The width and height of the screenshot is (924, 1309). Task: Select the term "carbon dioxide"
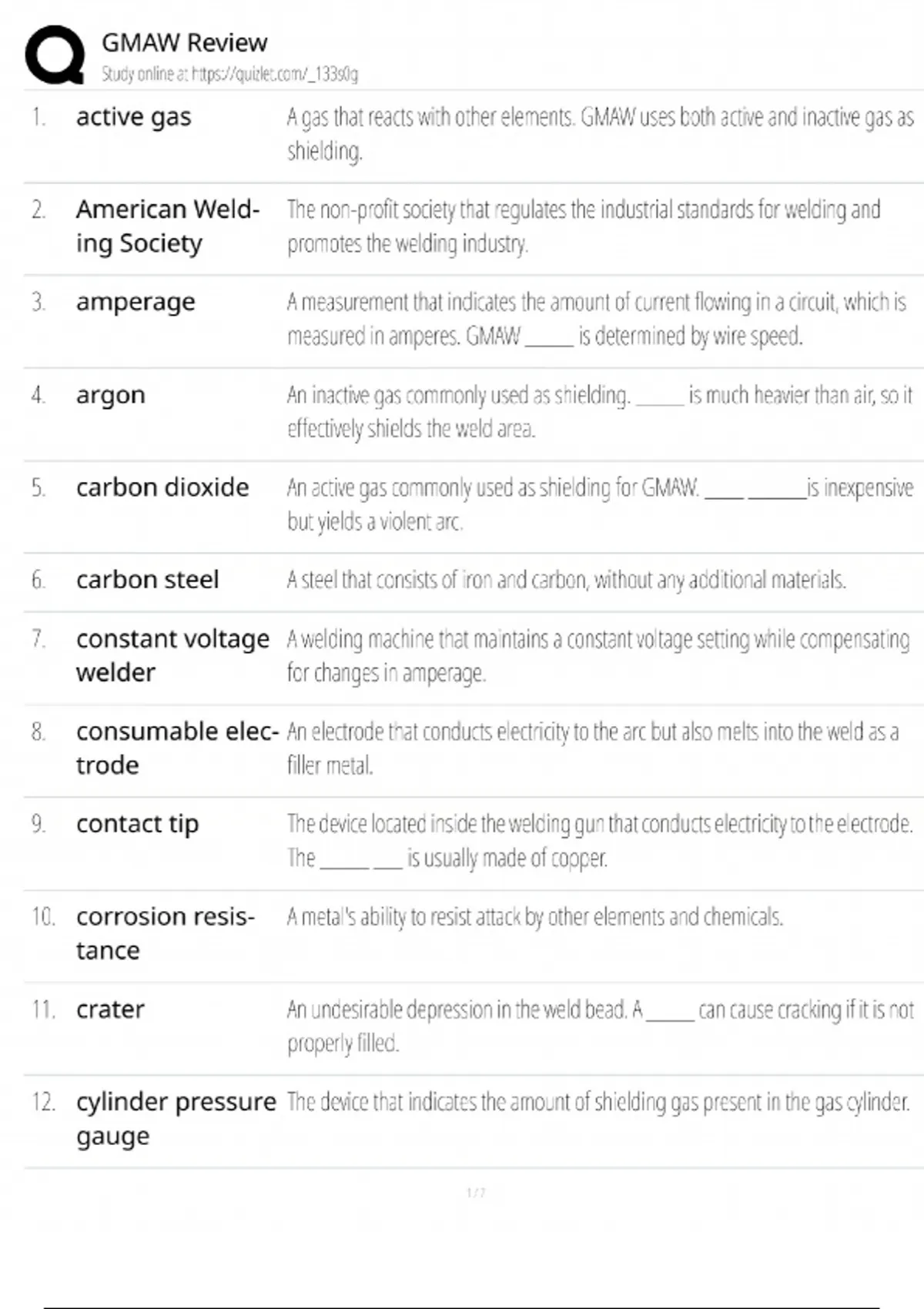coord(162,487)
